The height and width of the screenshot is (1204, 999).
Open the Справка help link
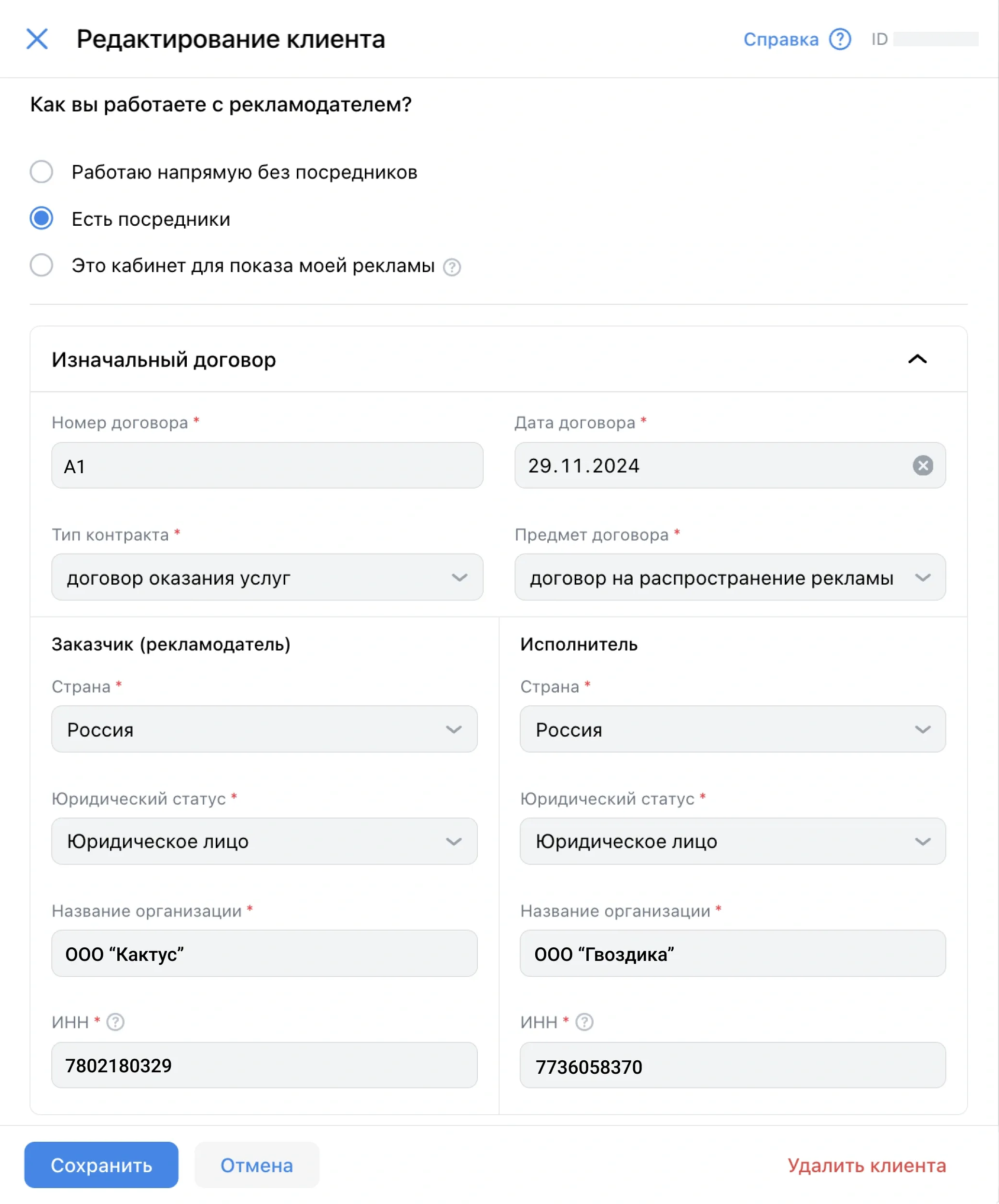pos(780,39)
